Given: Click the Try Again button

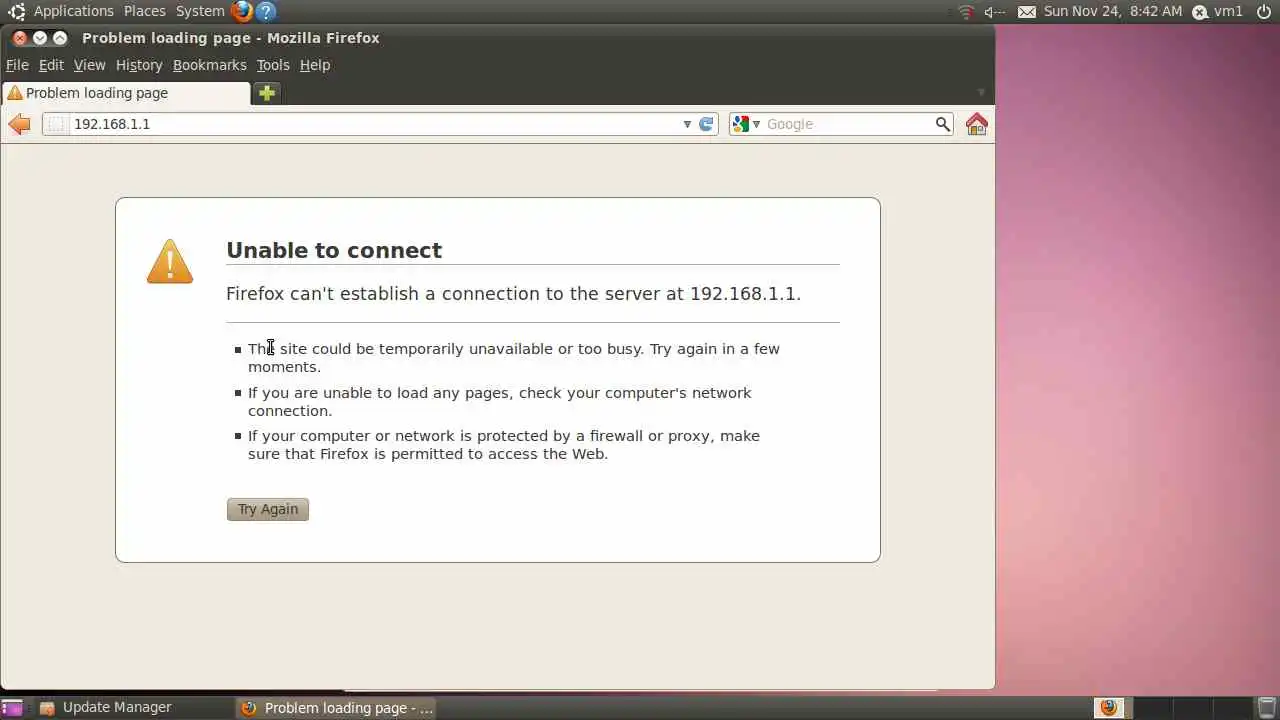Looking at the screenshot, I should pyautogui.click(x=268, y=509).
